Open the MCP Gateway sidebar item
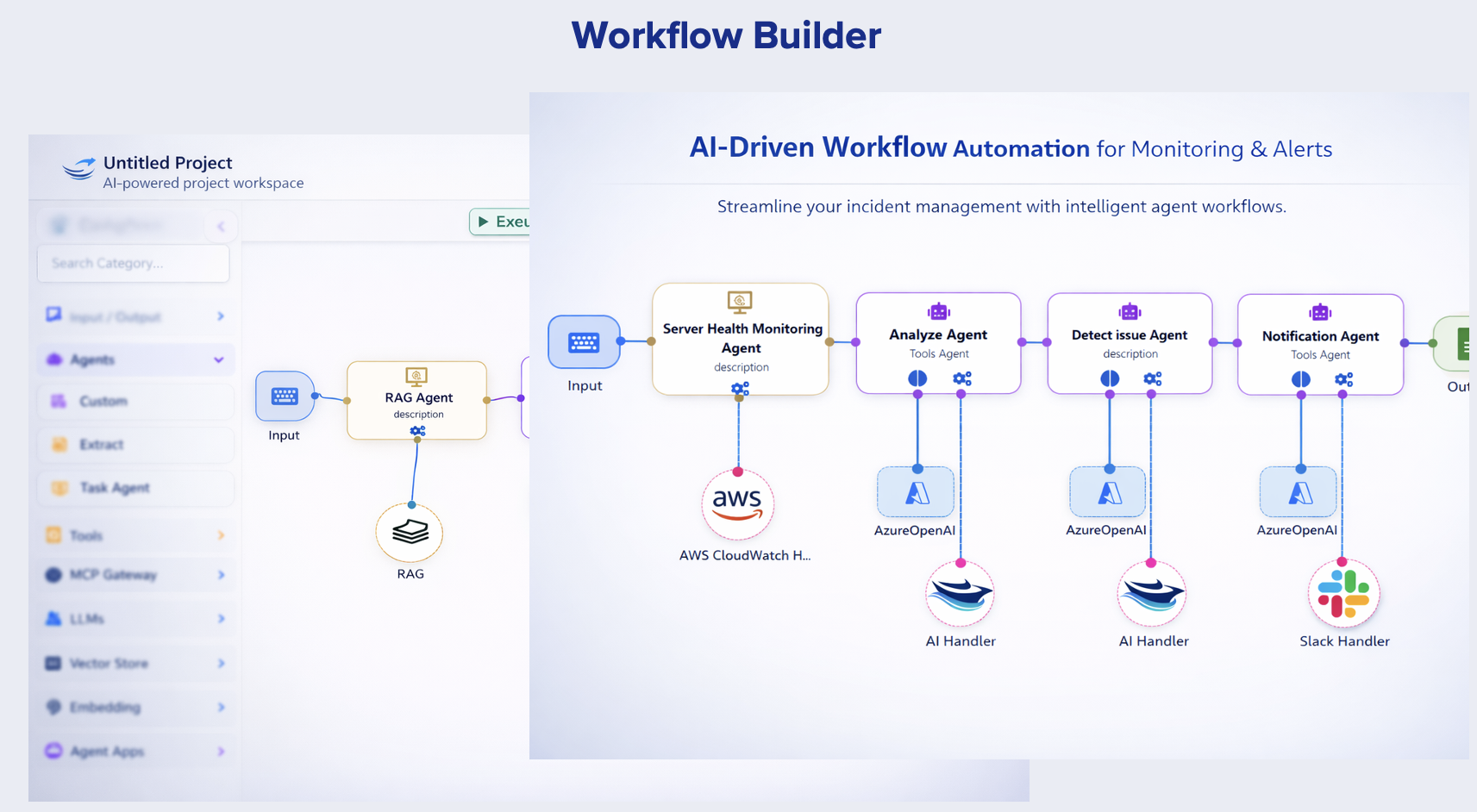 click(135, 574)
